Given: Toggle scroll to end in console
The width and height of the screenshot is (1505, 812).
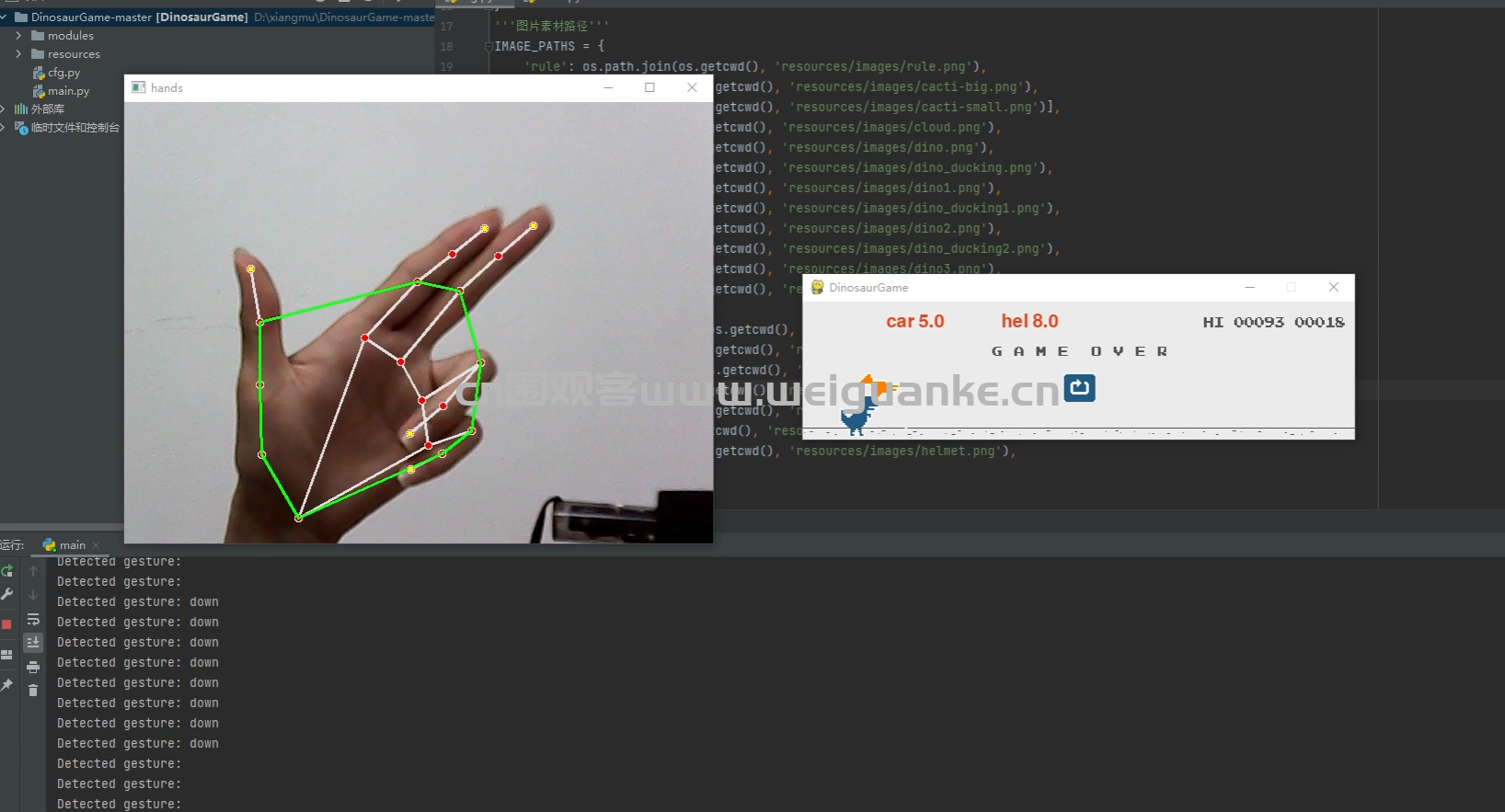Looking at the screenshot, I should coord(33,642).
